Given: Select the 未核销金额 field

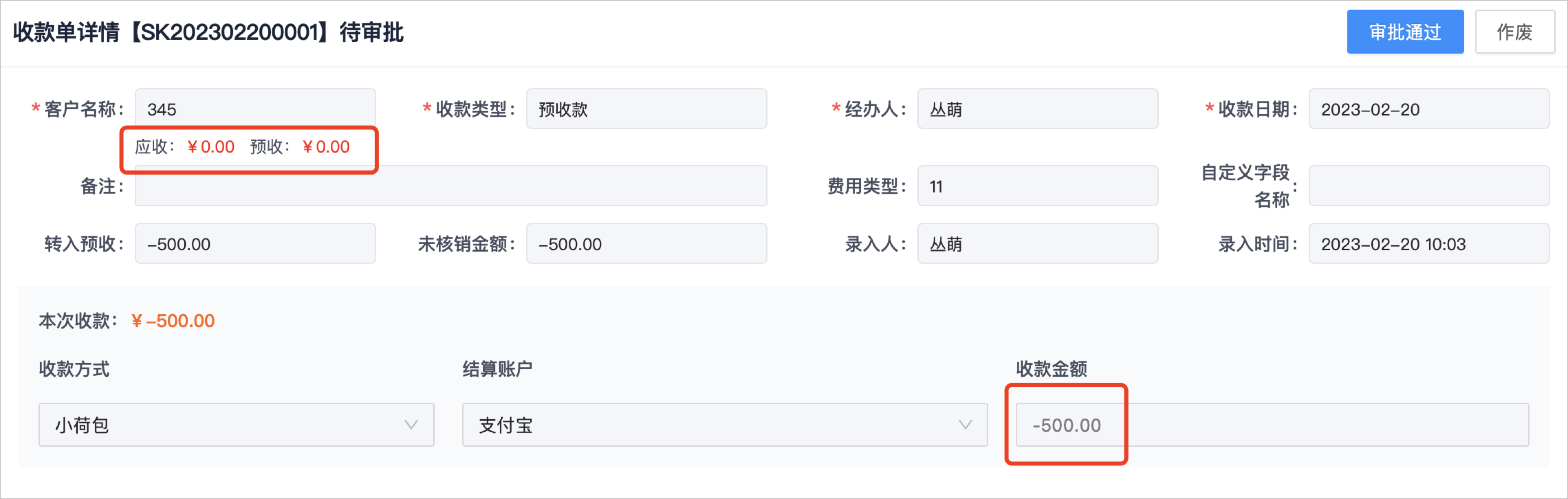Looking at the screenshot, I should click(646, 243).
